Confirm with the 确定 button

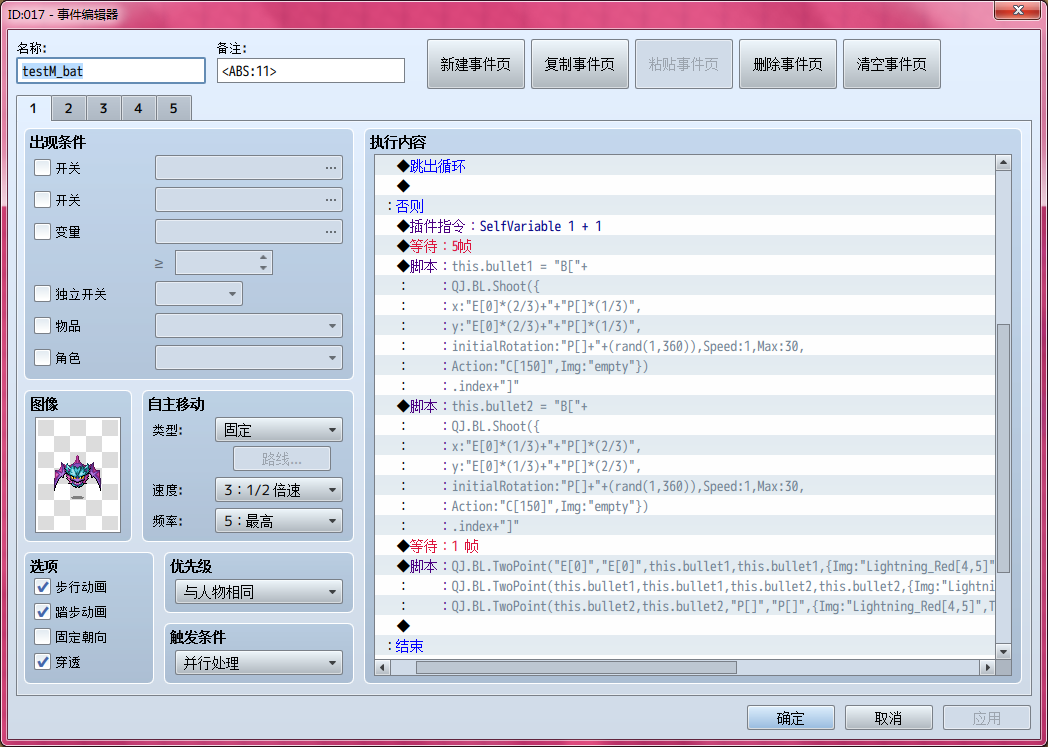[x=791, y=718]
